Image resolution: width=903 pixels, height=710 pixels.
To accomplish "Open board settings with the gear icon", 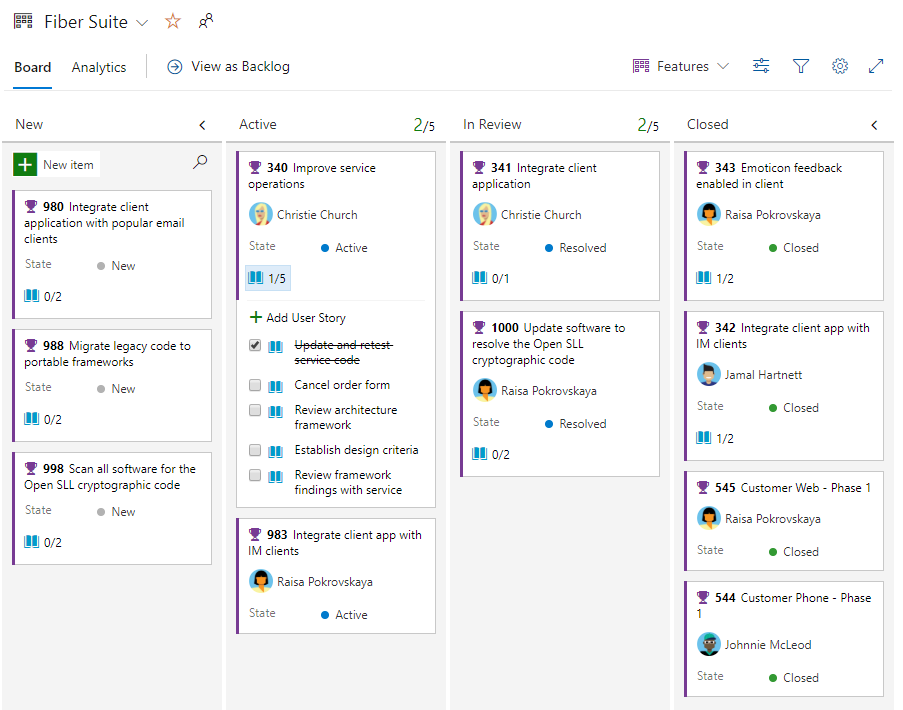I will [840, 66].
